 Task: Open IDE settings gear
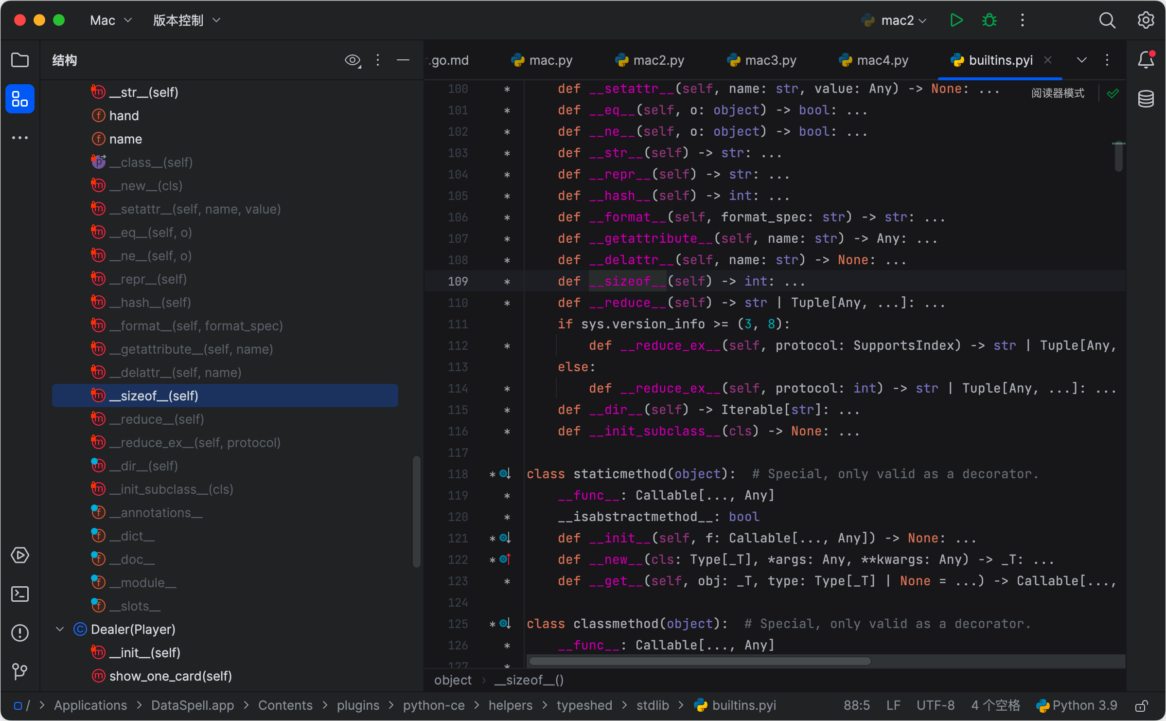coord(1145,20)
